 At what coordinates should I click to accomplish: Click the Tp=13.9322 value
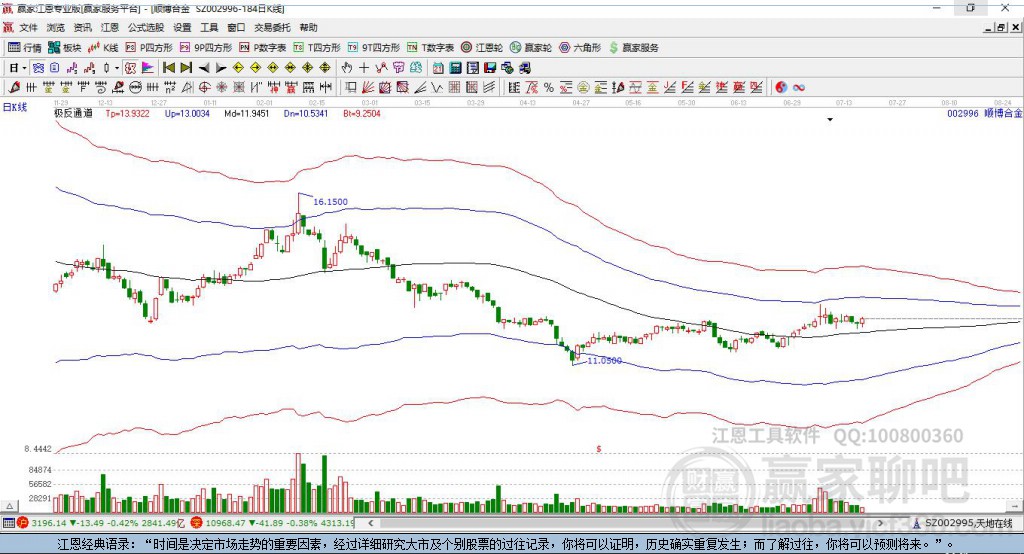point(127,113)
